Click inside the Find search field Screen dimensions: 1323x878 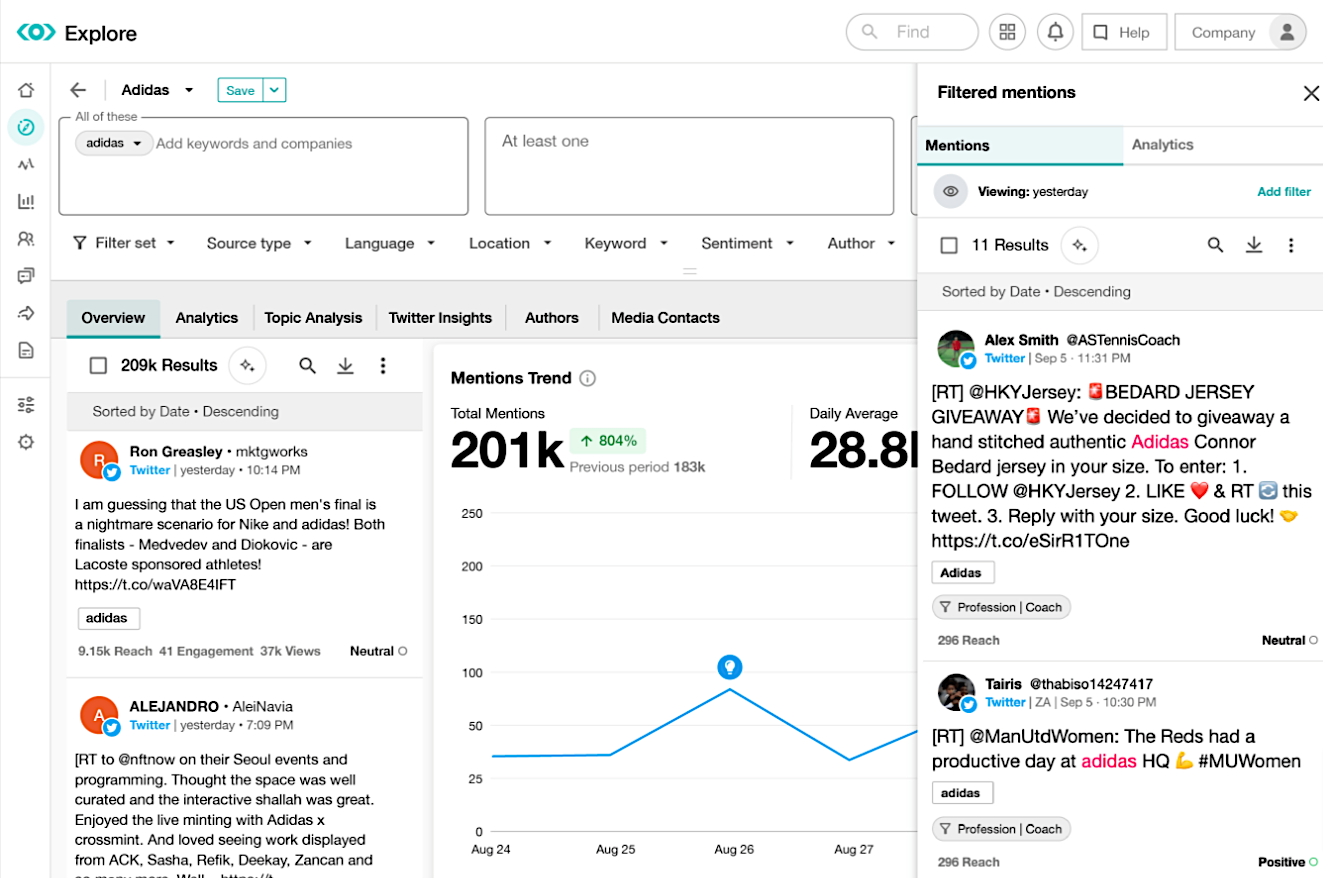click(x=911, y=31)
